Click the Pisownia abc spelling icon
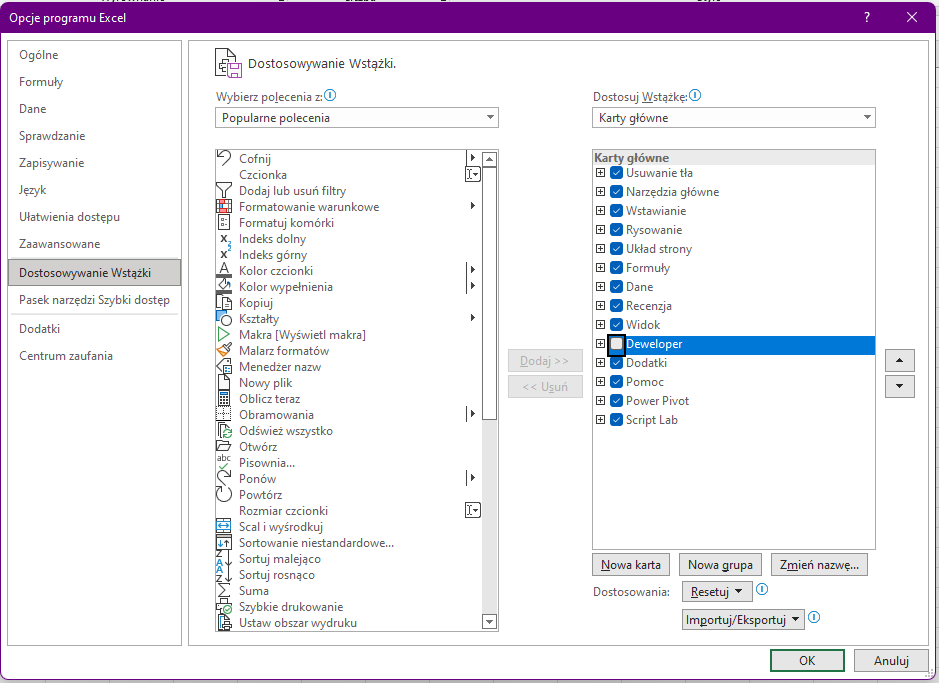Viewport: 939px width, 683px height. pyautogui.click(x=223, y=462)
